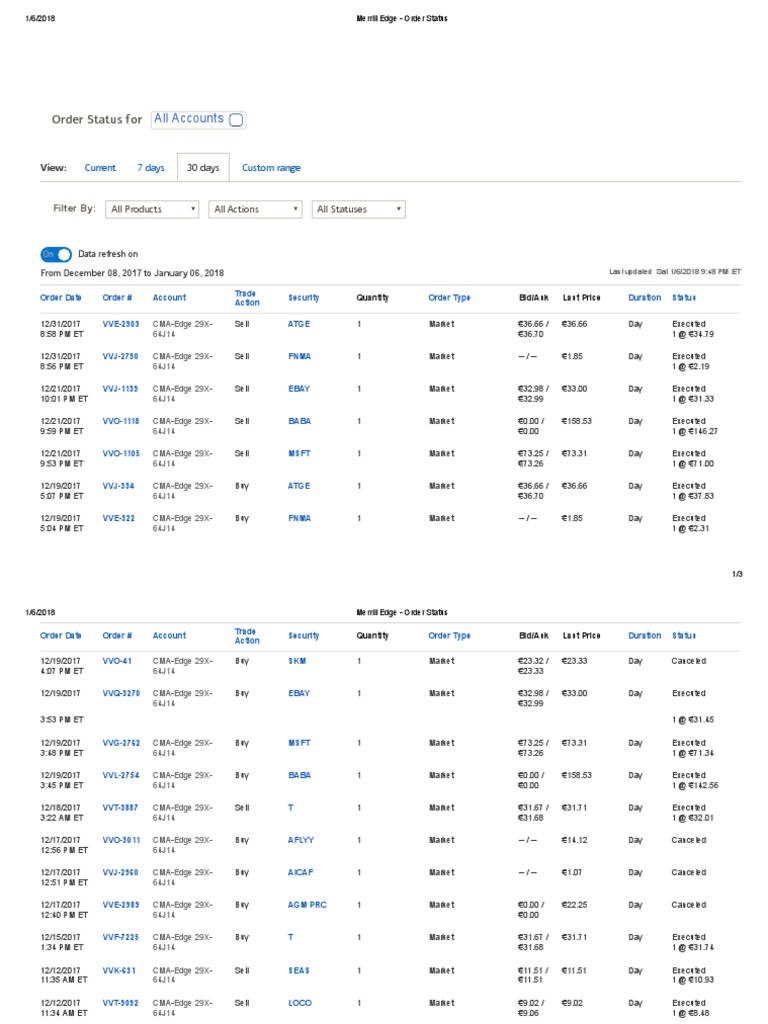The image size is (768, 1024).
Task: Click ATGE in the VVJ-334 buy row
Action: tap(299, 486)
